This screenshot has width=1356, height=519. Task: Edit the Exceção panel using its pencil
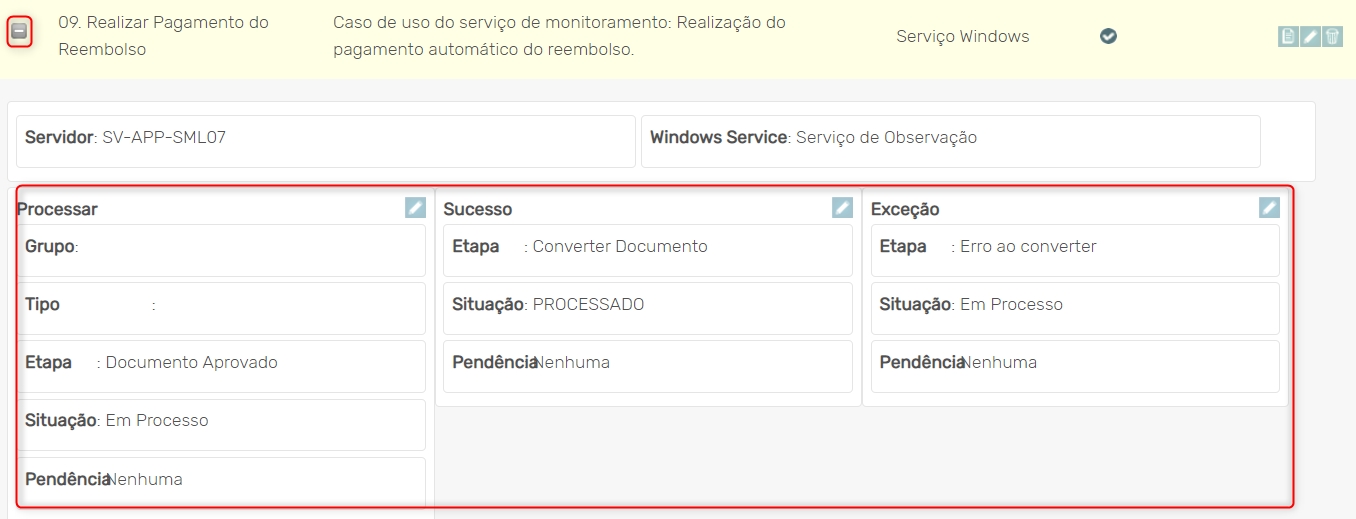(1269, 207)
